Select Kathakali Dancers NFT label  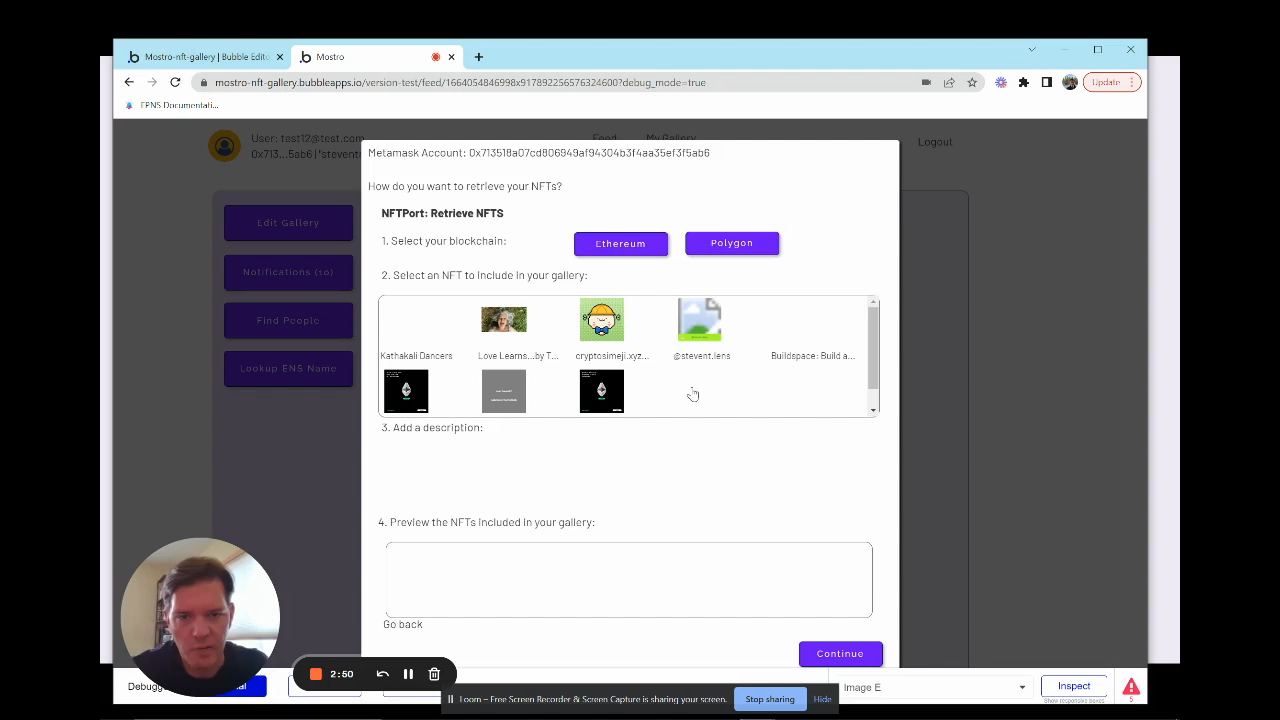416,356
